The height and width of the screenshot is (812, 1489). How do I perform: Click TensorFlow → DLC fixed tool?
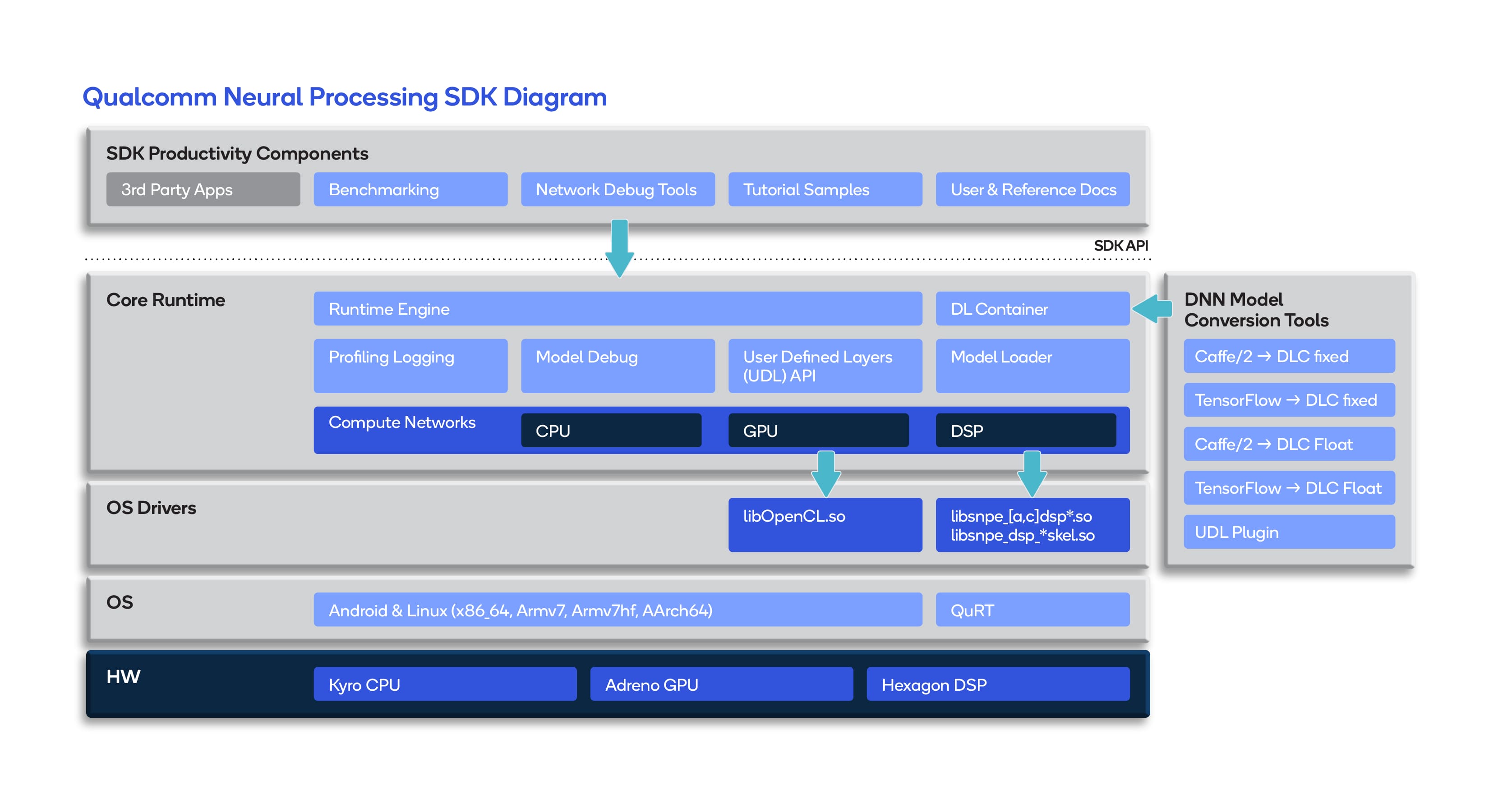click(x=1289, y=400)
